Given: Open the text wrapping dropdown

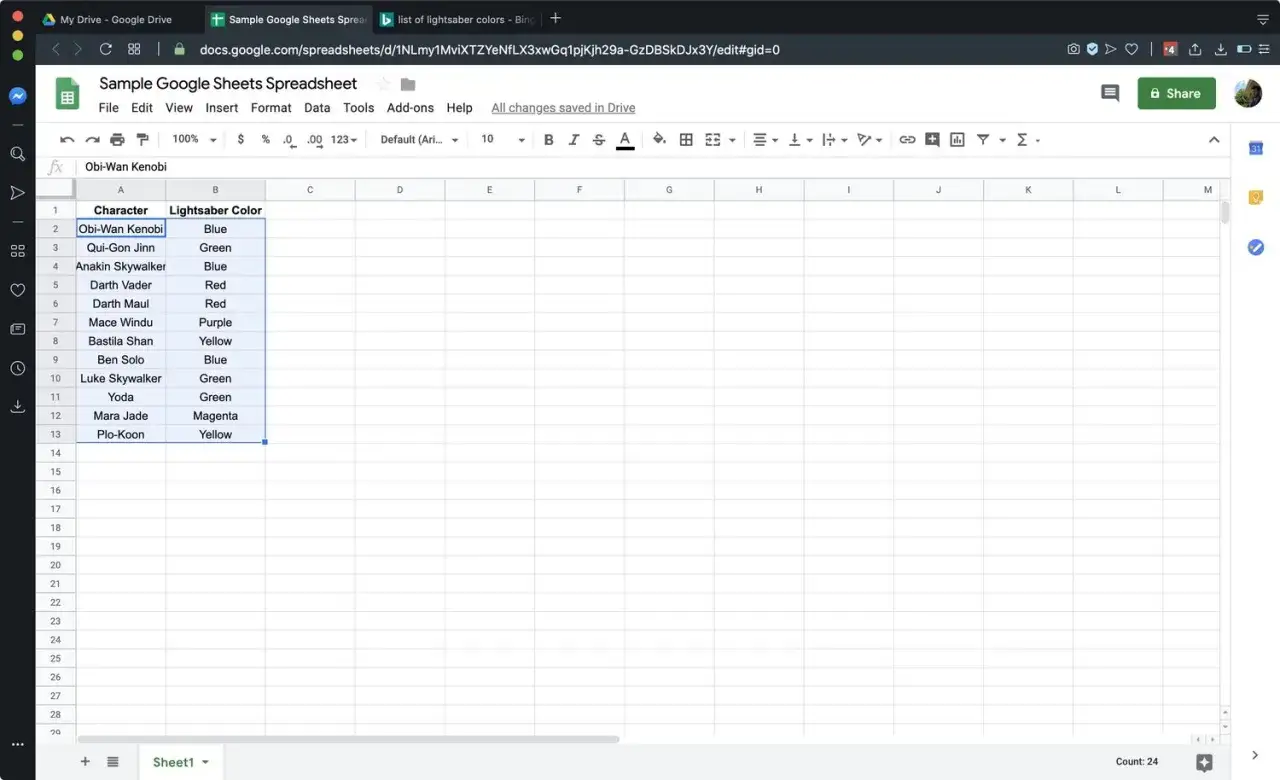Looking at the screenshot, I should [834, 140].
